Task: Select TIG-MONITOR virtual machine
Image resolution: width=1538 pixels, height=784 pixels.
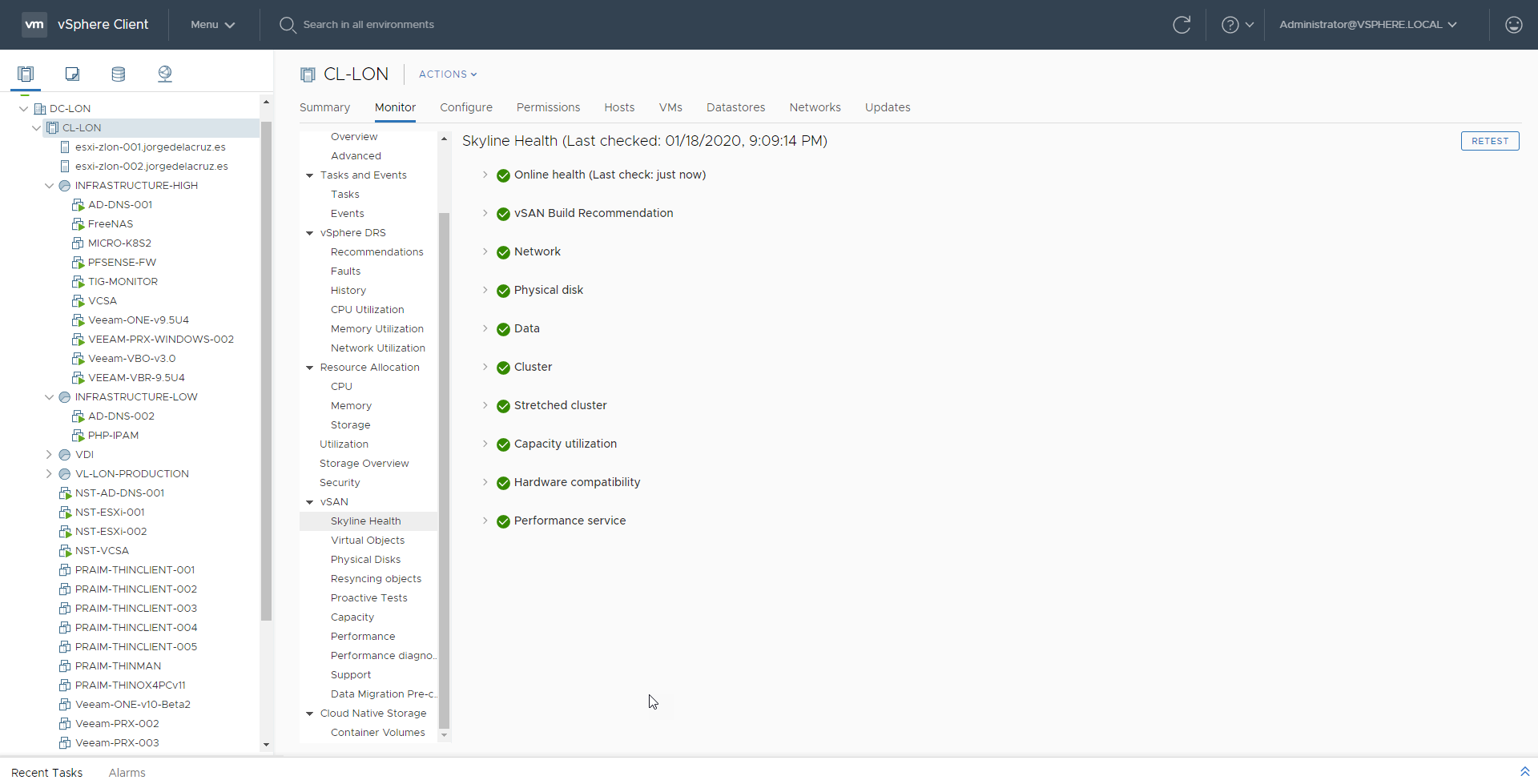Action: point(123,282)
